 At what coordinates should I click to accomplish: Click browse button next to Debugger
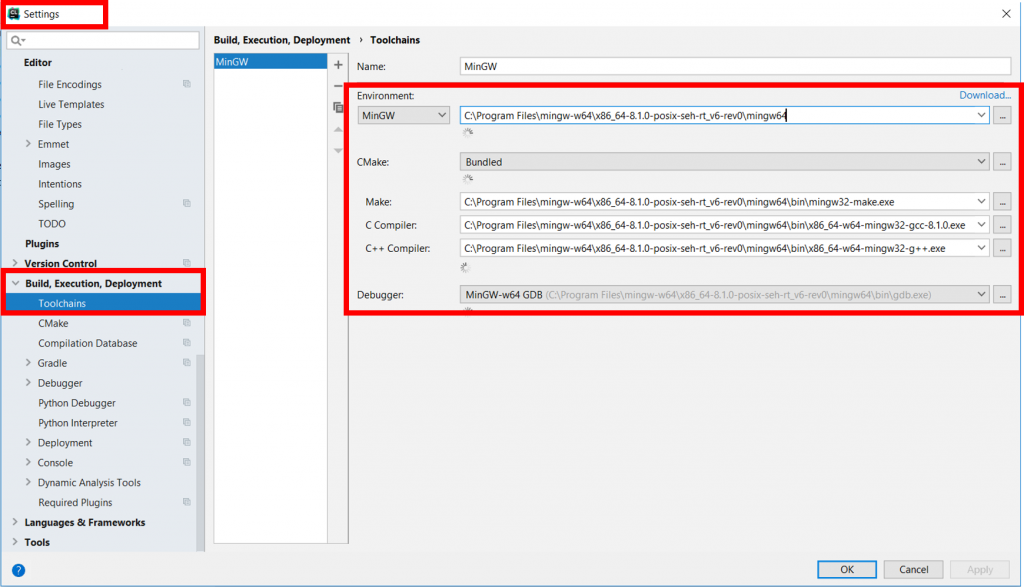[1003, 295]
